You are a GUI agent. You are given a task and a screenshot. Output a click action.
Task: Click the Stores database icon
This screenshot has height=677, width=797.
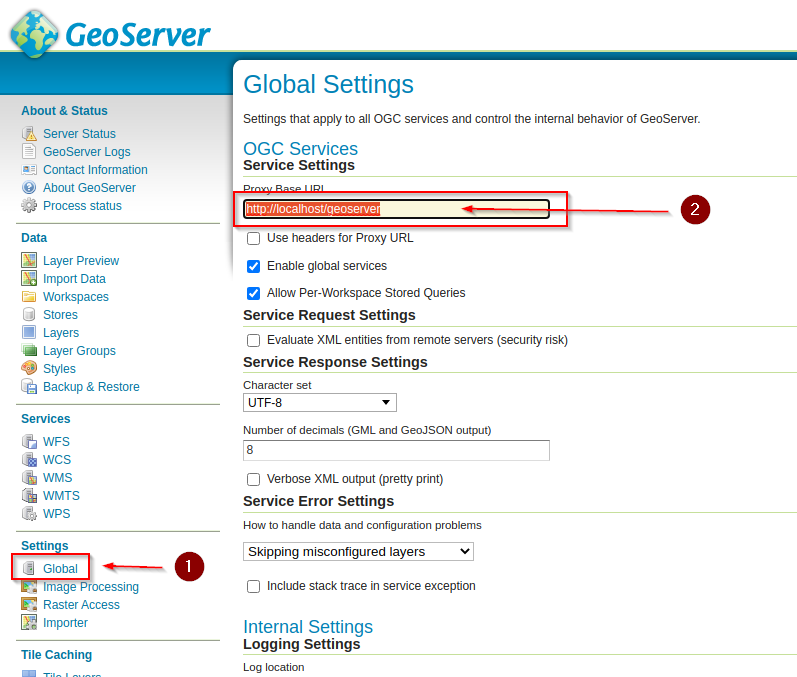pos(29,315)
